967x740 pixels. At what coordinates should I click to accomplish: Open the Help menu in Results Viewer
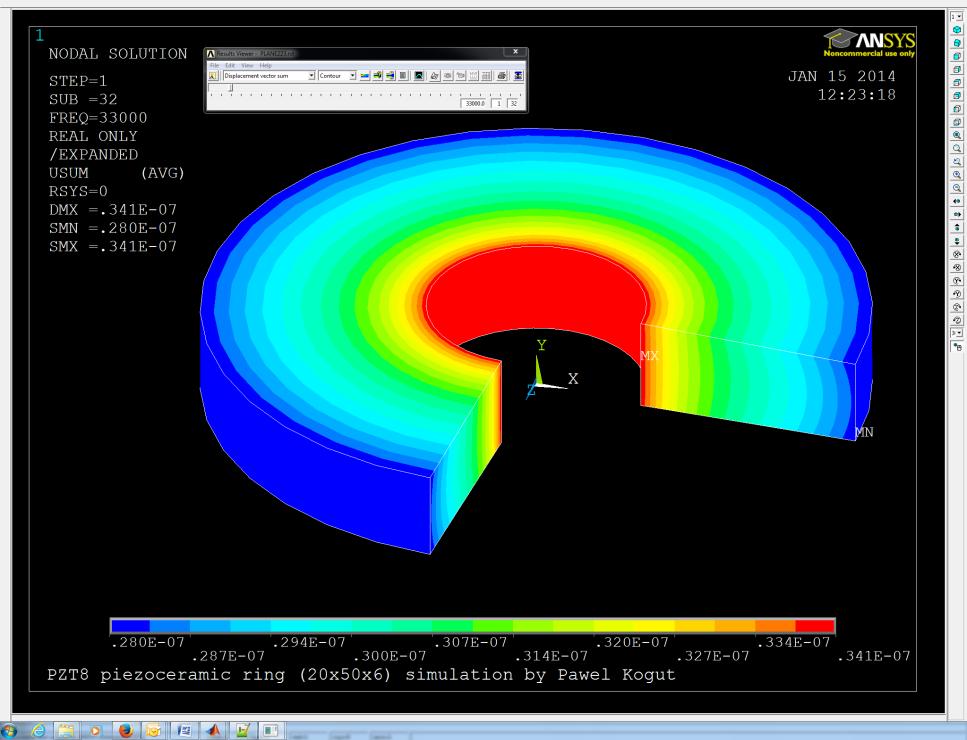[265, 65]
